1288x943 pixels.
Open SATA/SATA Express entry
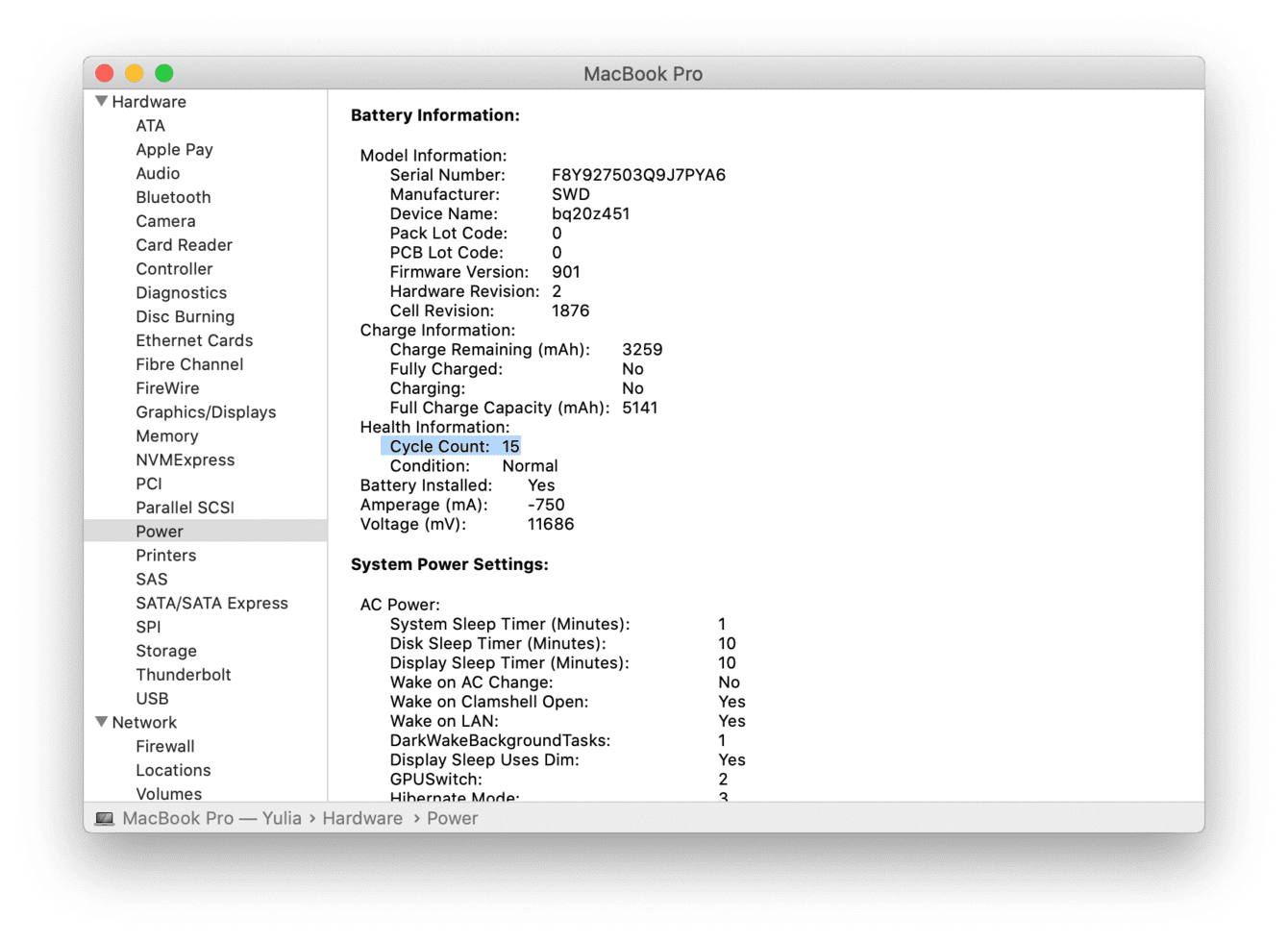coord(212,604)
